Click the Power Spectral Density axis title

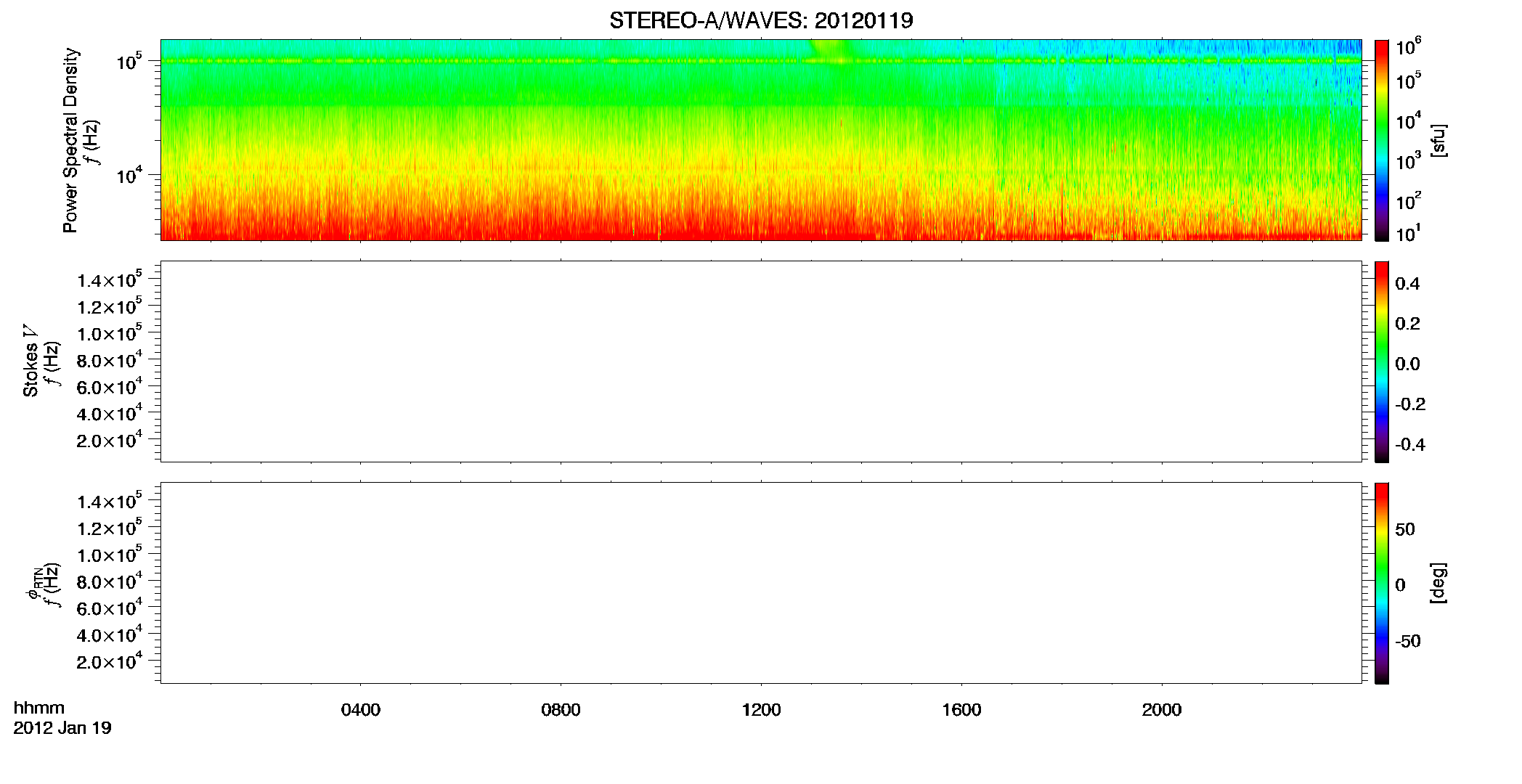(x=70, y=140)
